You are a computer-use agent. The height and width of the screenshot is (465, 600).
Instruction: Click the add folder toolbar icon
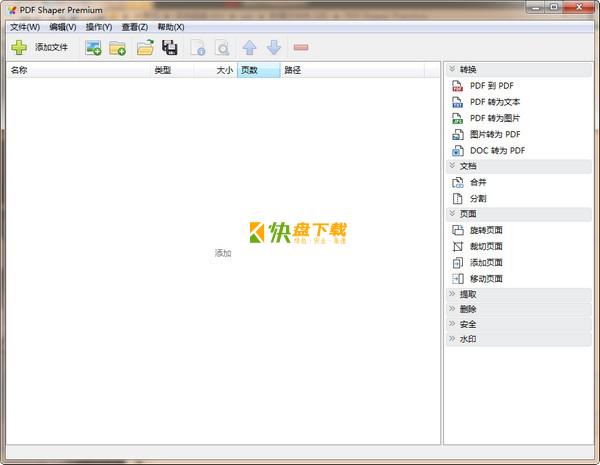(117, 48)
